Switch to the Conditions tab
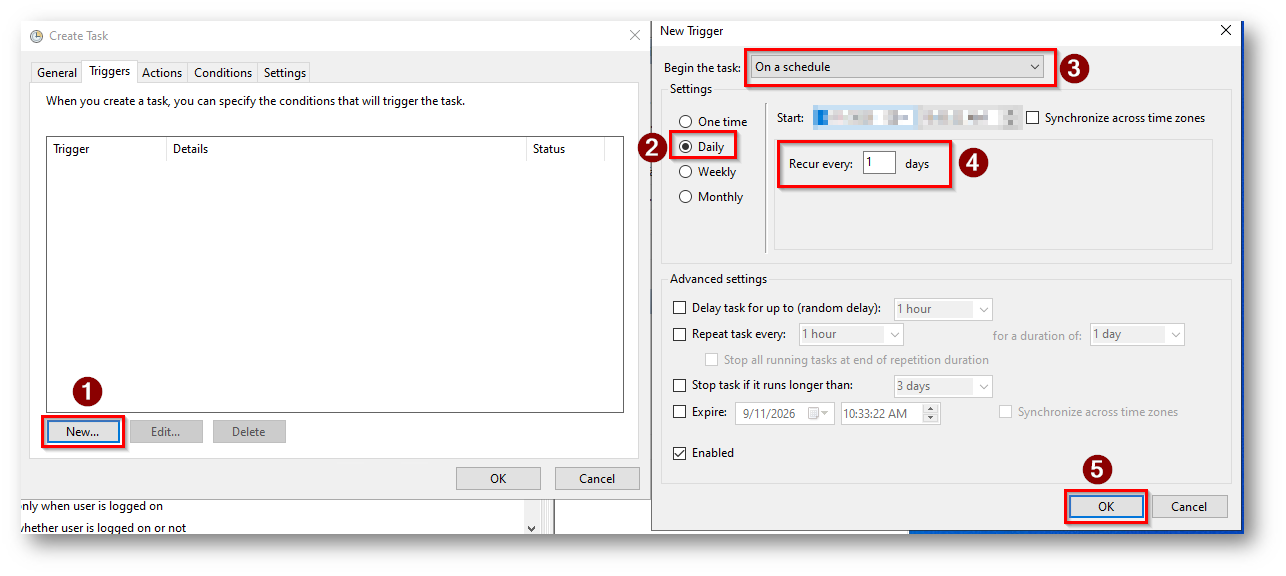 tap(223, 73)
